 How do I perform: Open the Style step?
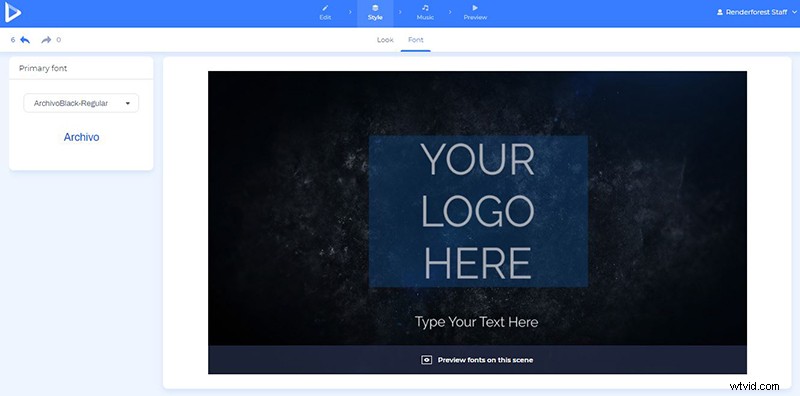(x=375, y=13)
